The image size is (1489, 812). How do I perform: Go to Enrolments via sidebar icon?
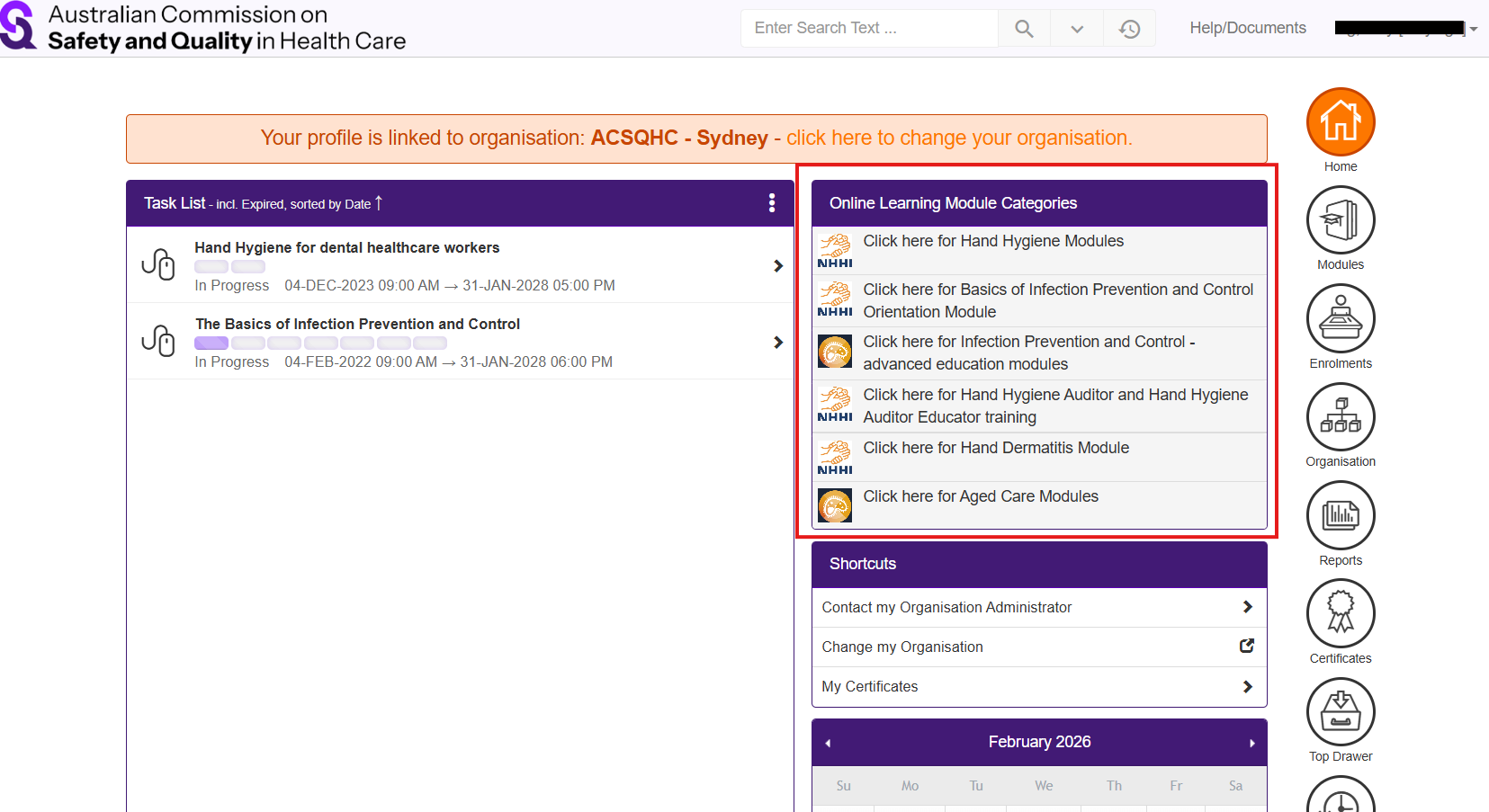pos(1341,318)
